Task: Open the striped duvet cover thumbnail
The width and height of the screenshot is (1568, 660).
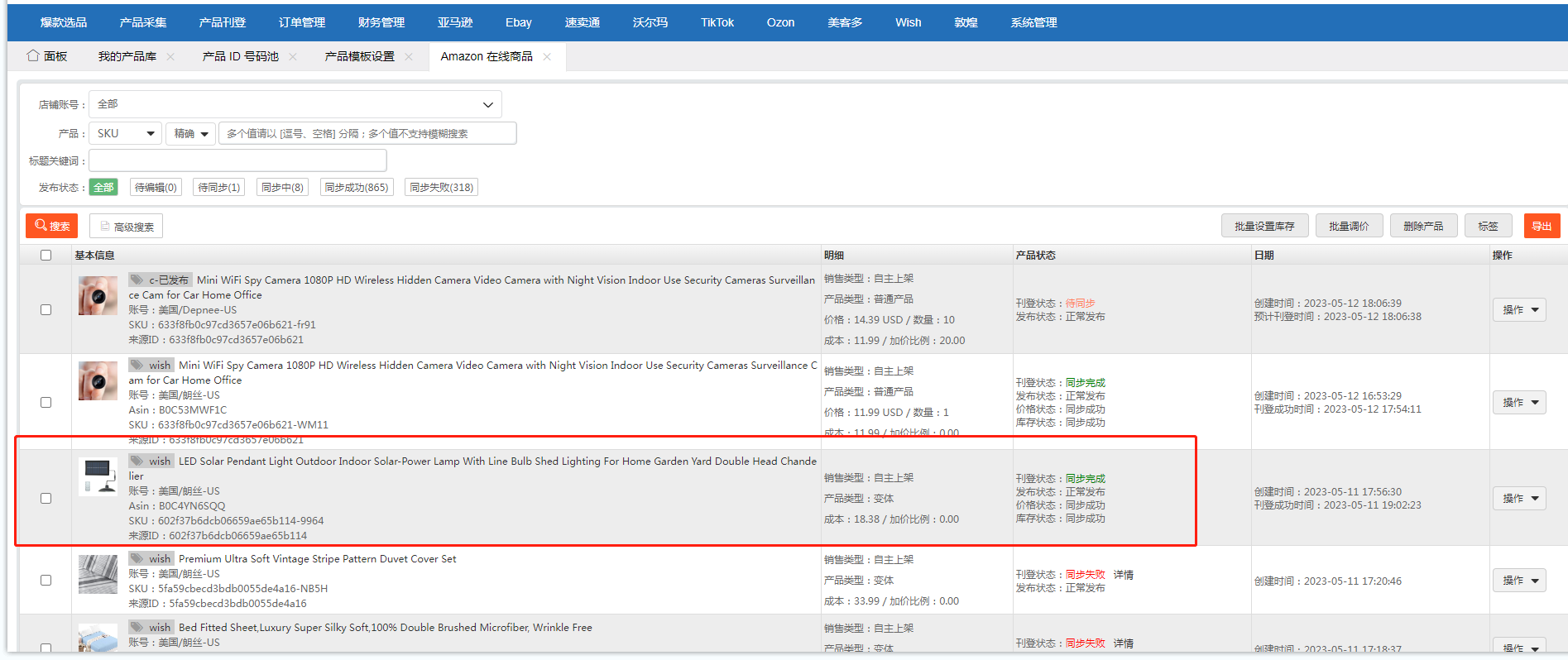Action: [98, 574]
